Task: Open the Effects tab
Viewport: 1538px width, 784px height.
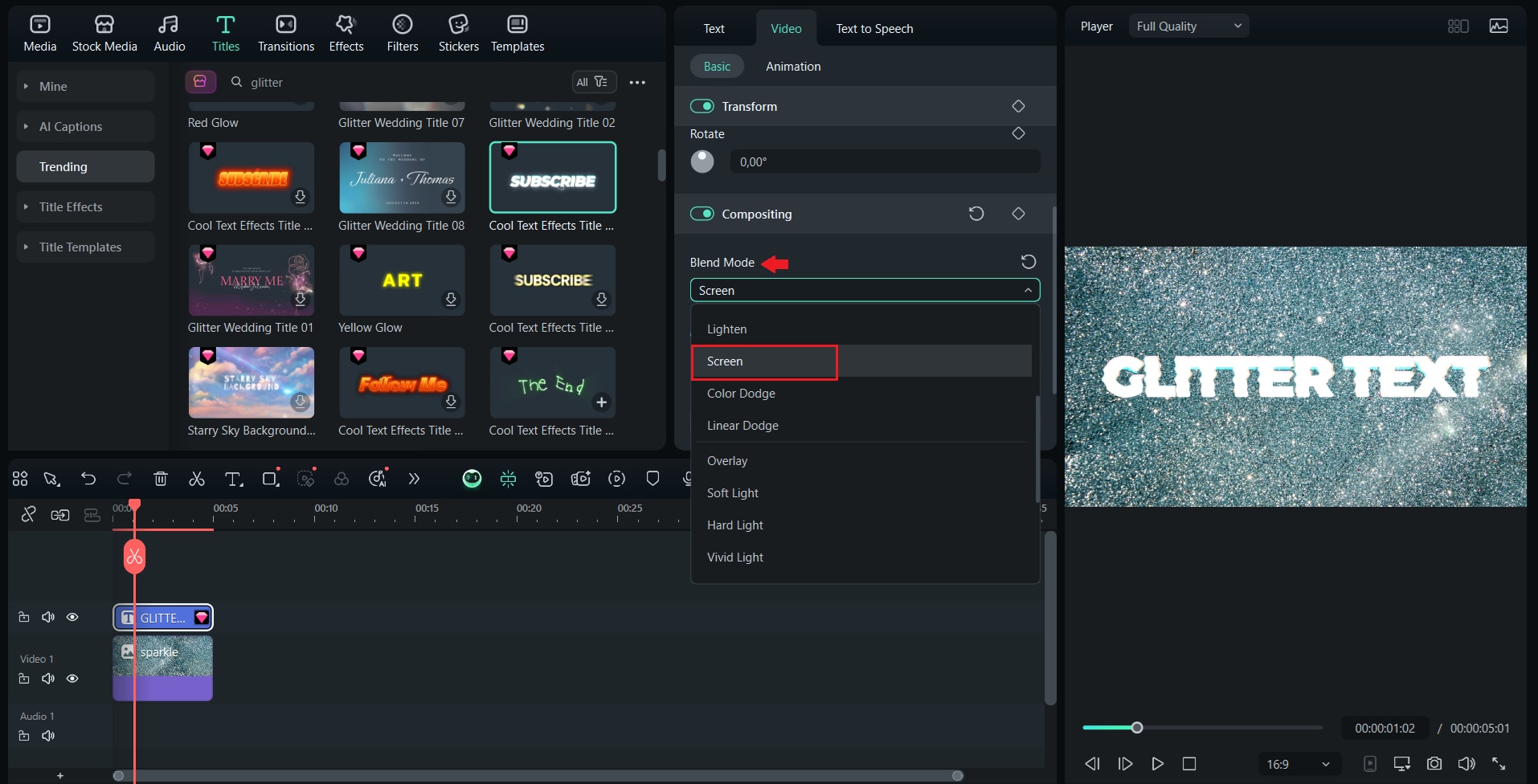Action: pyautogui.click(x=346, y=34)
